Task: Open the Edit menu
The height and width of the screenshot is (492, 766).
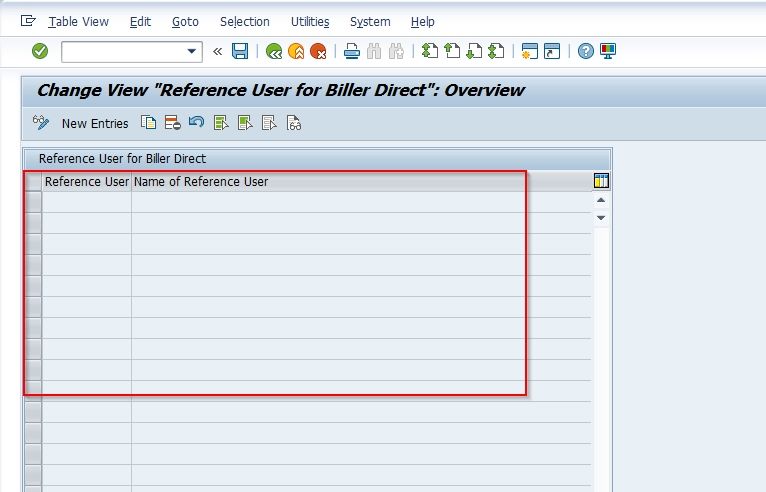Action: 140,21
